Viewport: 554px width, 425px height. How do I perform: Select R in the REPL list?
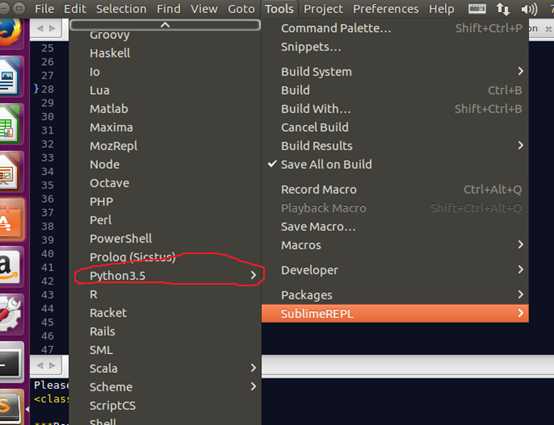pos(165,294)
